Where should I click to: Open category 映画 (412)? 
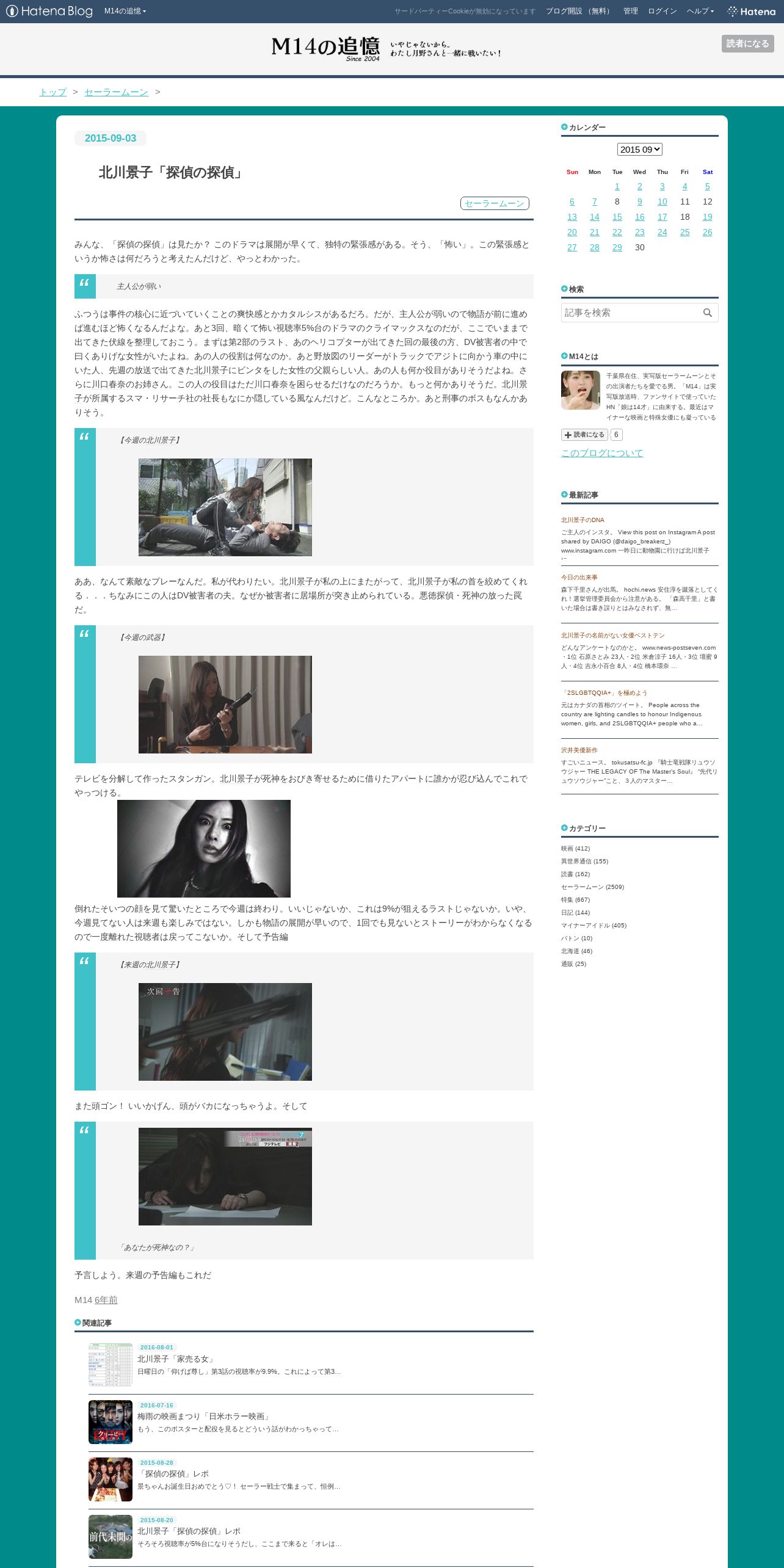point(575,849)
